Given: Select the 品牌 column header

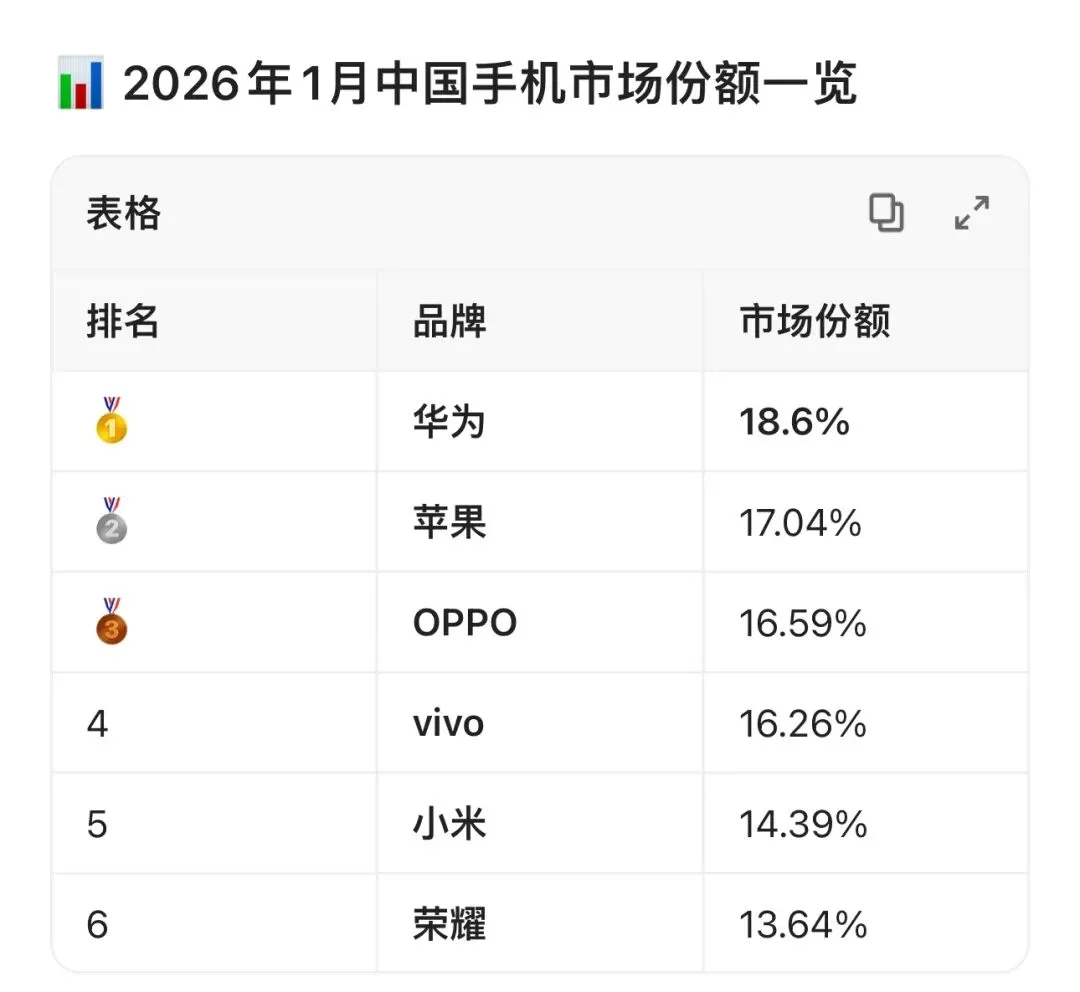Looking at the screenshot, I should tap(450, 321).
